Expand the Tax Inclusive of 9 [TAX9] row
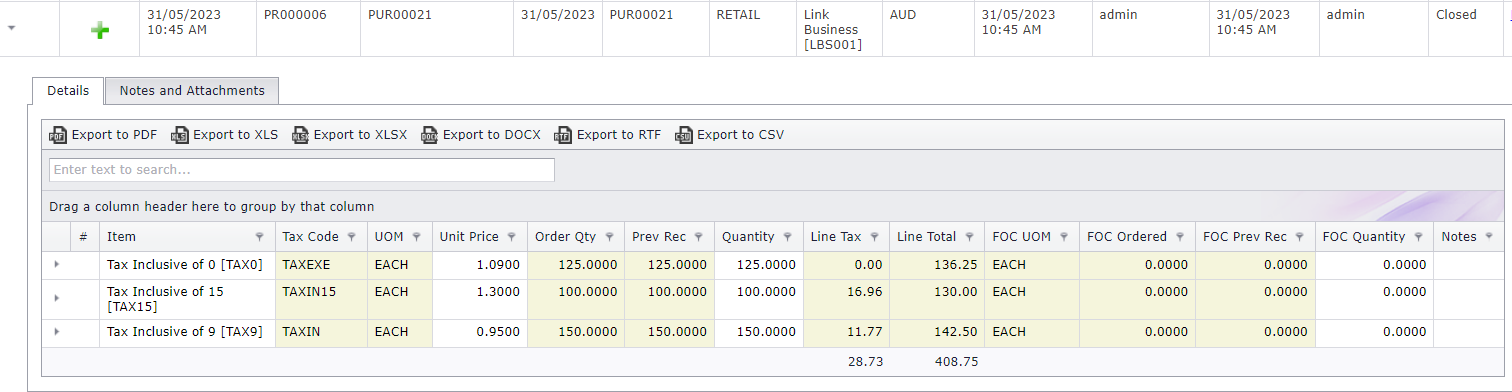The width and height of the screenshot is (1512, 392). click(x=56, y=332)
